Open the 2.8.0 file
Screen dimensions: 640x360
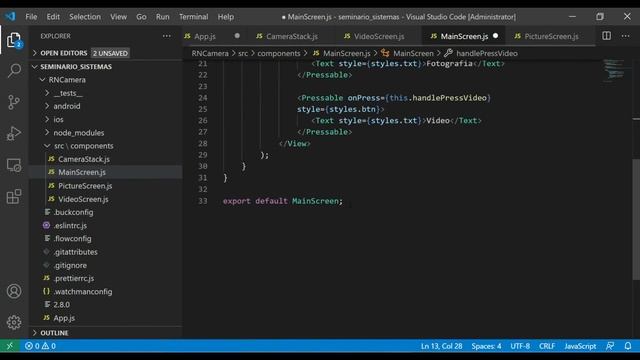[x=62, y=304]
